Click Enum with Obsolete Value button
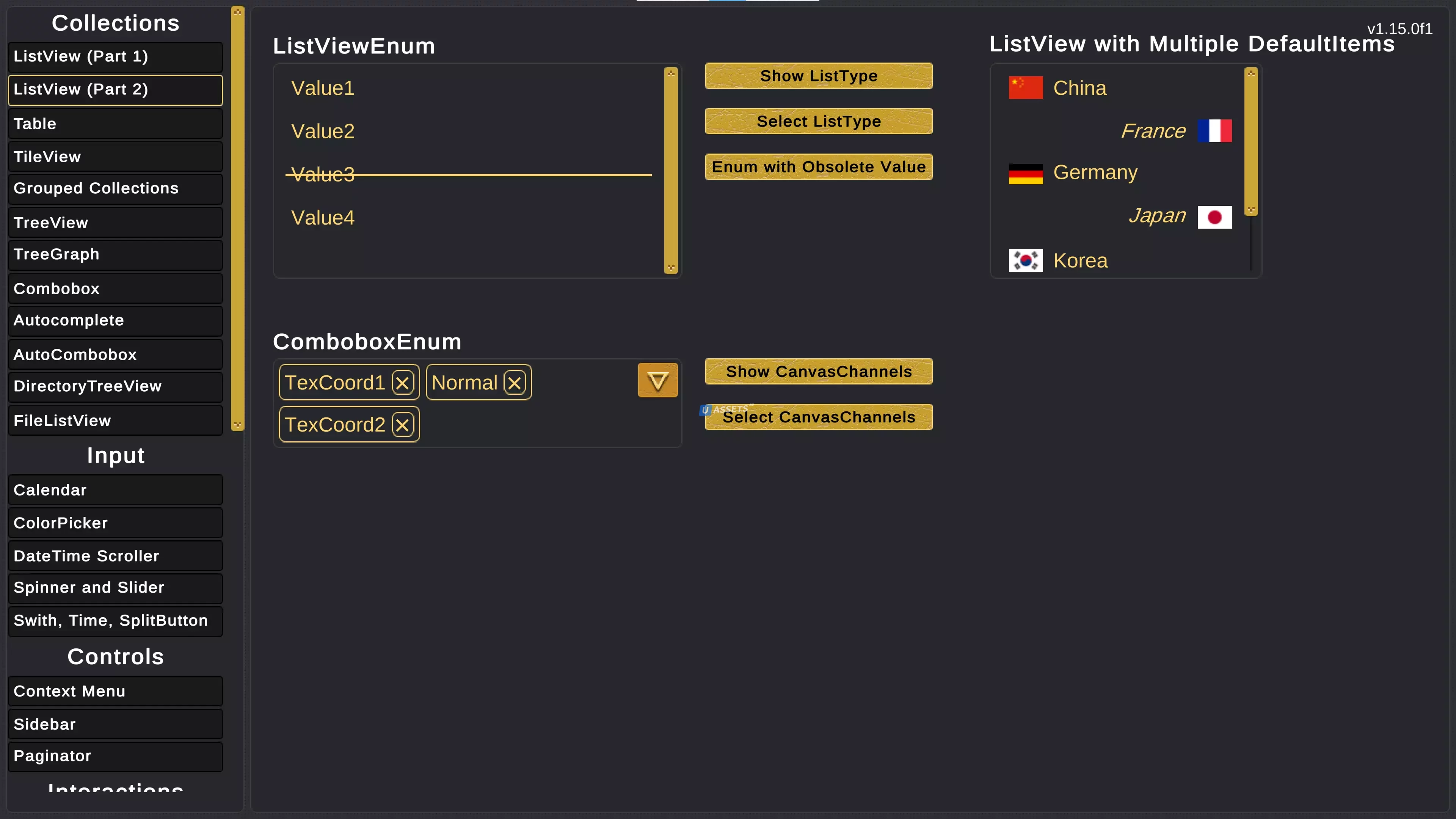The width and height of the screenshot is (1456, 819). (819, 167)
